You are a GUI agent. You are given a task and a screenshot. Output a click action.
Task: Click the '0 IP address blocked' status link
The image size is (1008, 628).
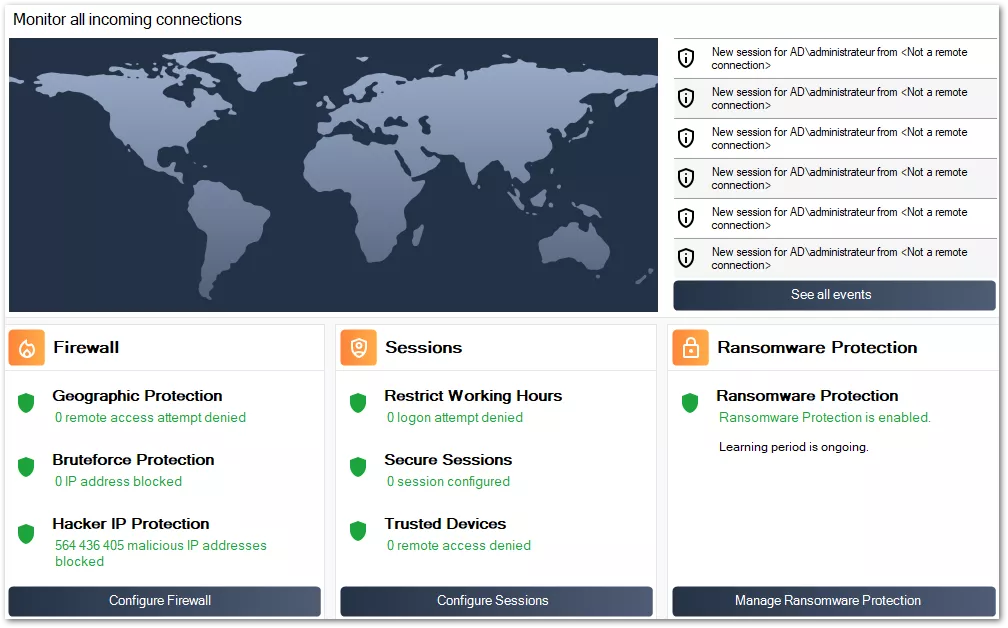click(x=121, y=481)
